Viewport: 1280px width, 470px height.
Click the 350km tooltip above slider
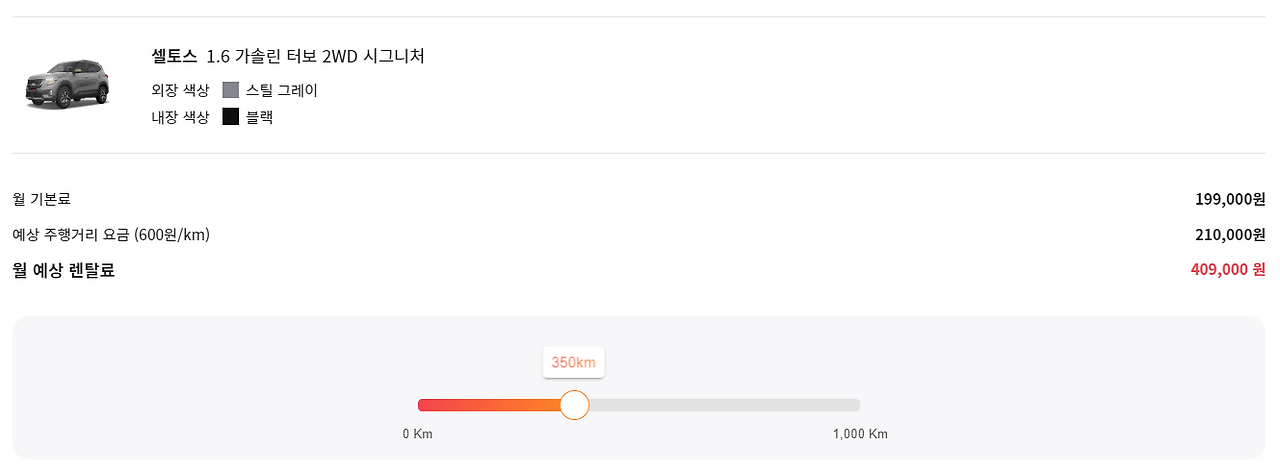pyautogui.click(x=574, y=362)
